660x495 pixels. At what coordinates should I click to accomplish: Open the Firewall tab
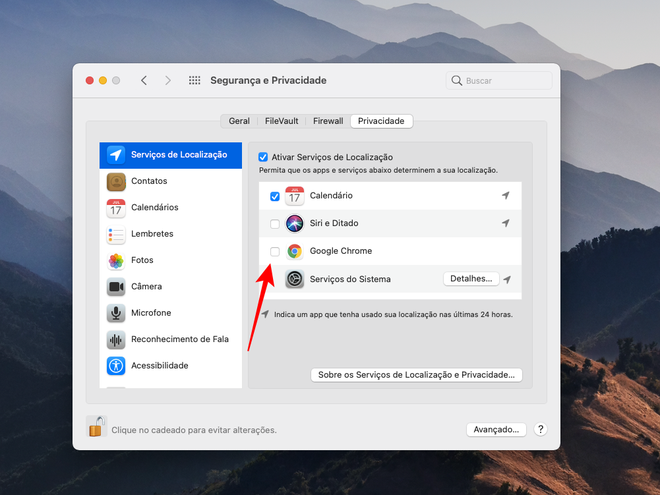point(328,121)
